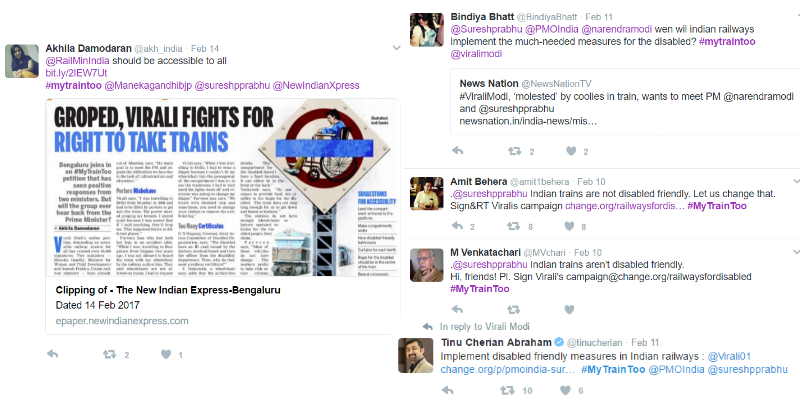Open options chevron on Amit Behera's tweet

tap(797, 181)
